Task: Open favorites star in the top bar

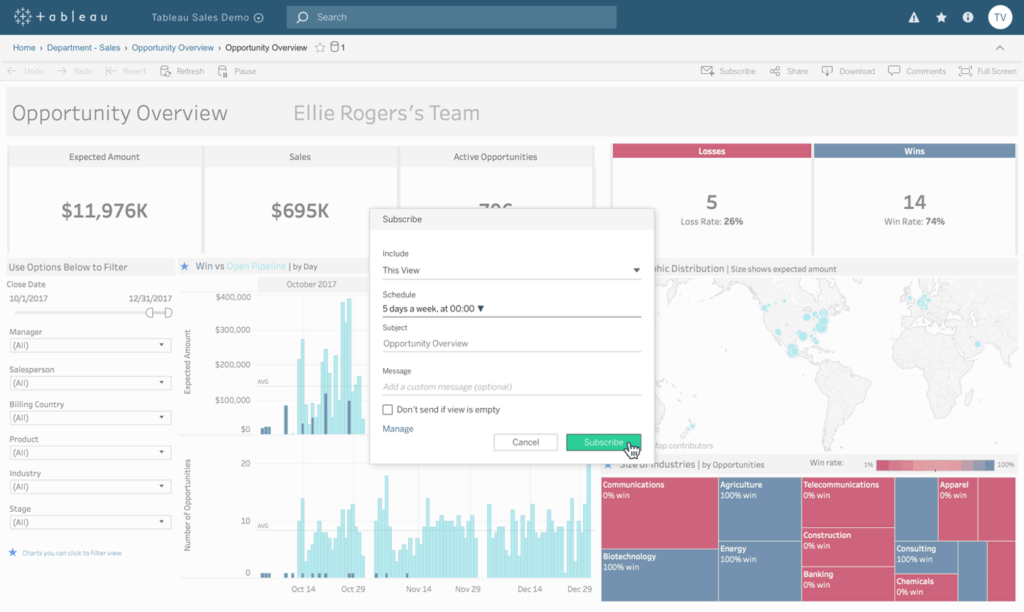Action: (x=941, y=18)
